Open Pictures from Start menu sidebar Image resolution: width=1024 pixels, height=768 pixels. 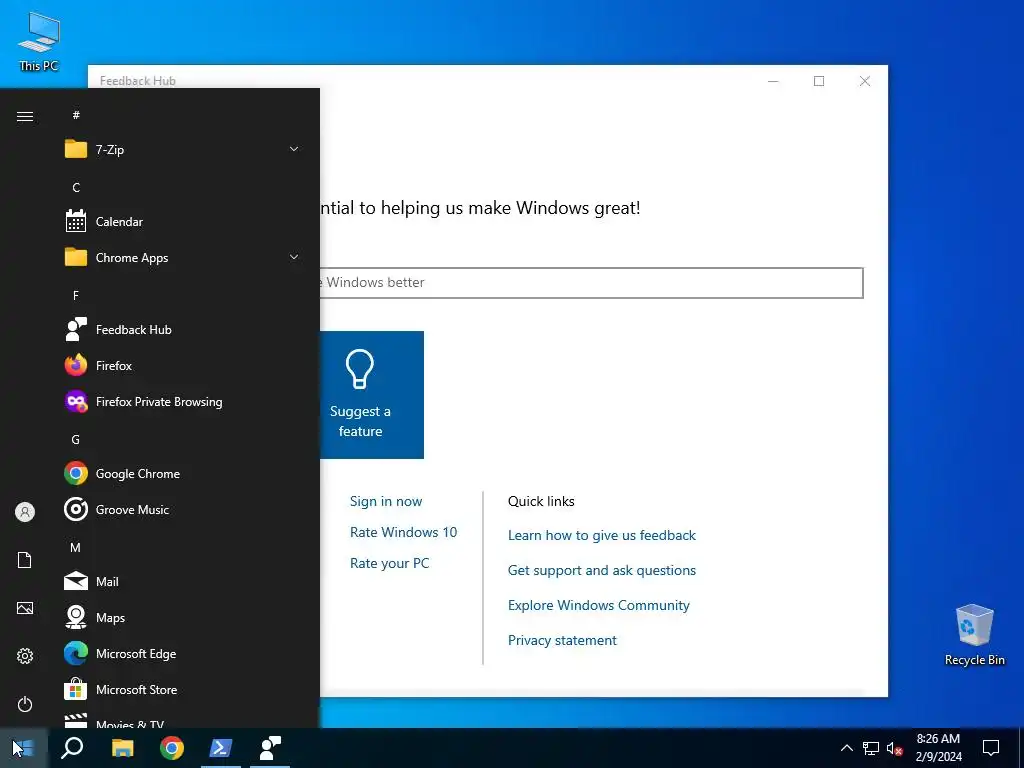(25, 608)
